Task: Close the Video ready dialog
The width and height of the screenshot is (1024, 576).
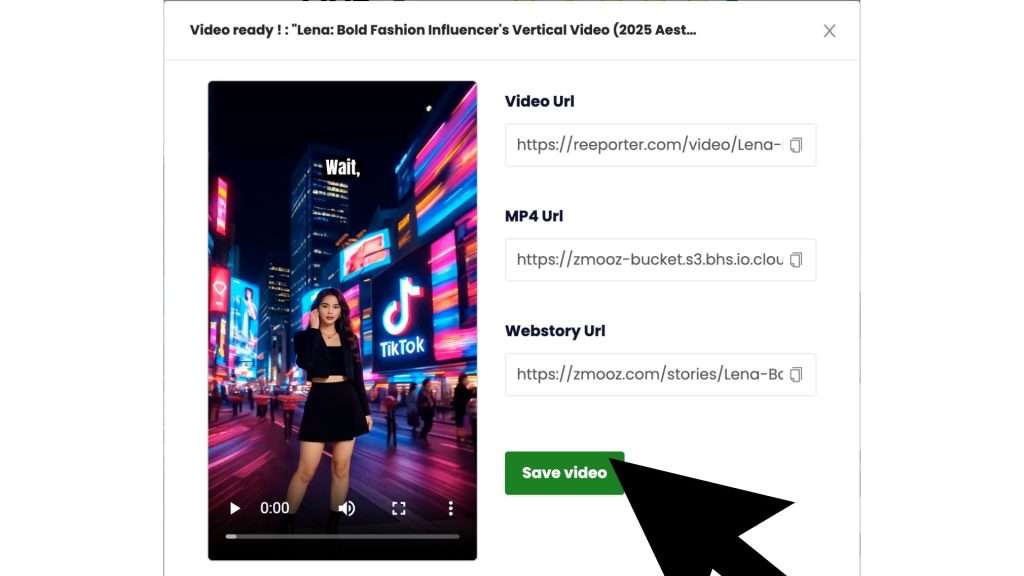Action: coord(829,31)
